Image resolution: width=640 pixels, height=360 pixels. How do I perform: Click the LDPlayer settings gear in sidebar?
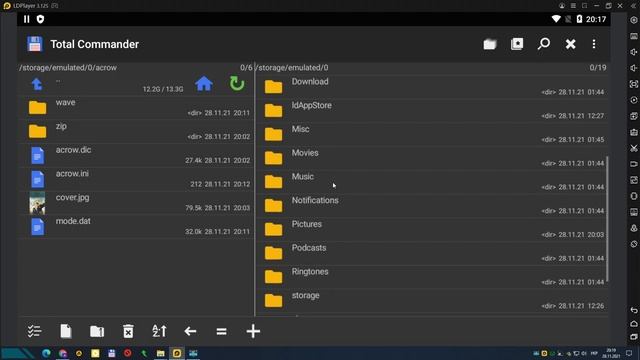point(633,20)
